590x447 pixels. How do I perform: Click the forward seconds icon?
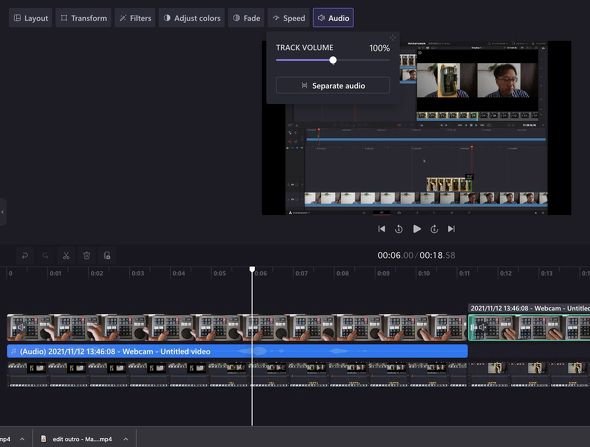point(434,229)
